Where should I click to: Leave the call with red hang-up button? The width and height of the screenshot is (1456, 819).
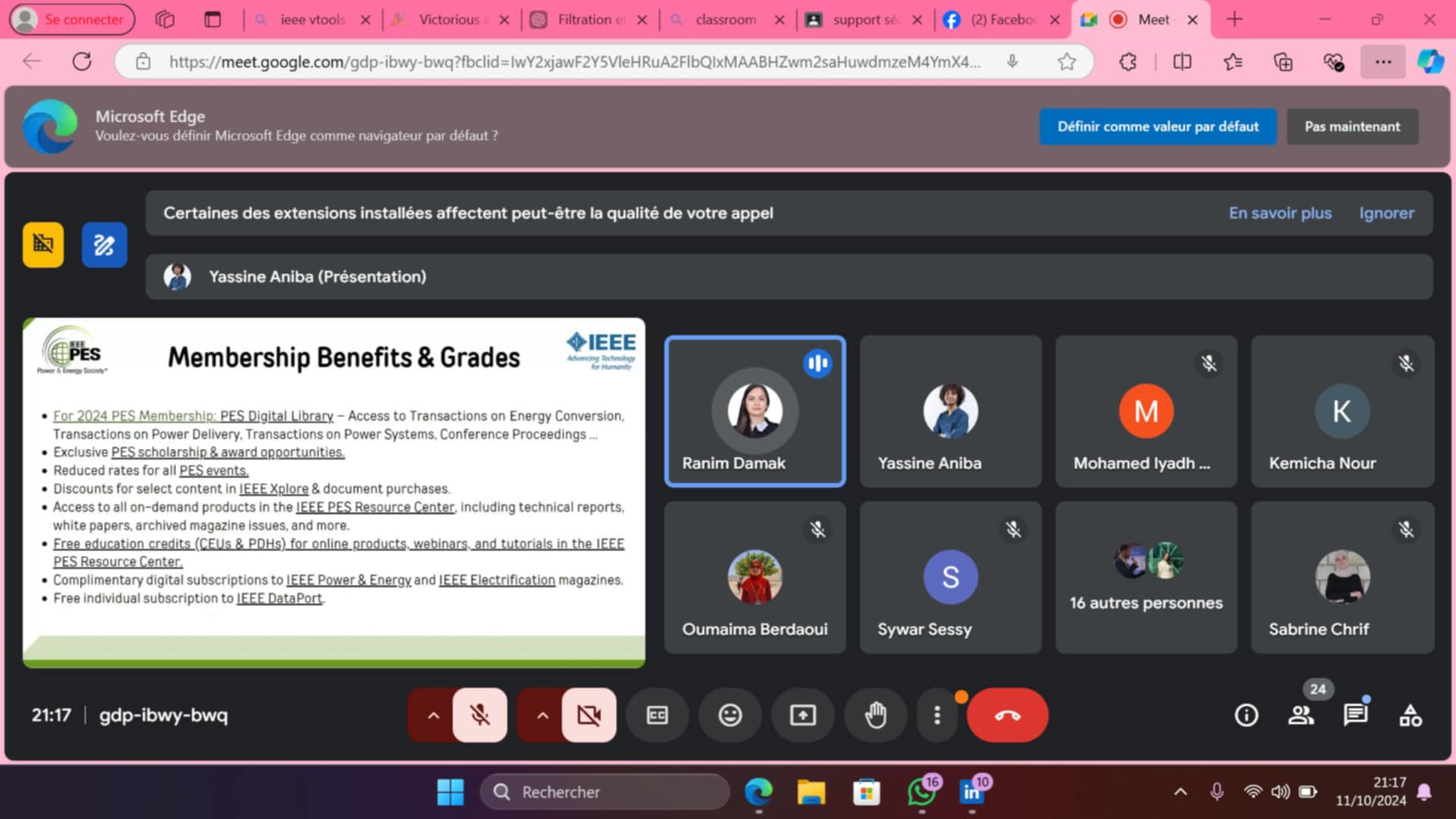click(1007, 715)
